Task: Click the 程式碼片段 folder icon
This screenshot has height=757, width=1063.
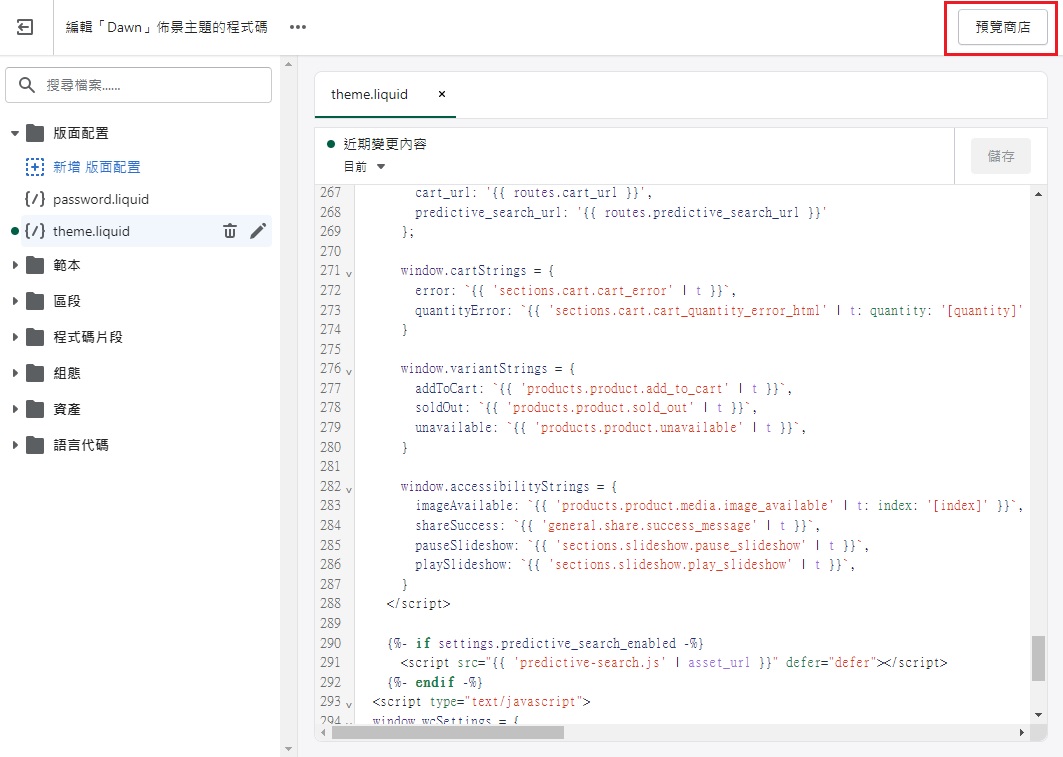Action: 35,337
